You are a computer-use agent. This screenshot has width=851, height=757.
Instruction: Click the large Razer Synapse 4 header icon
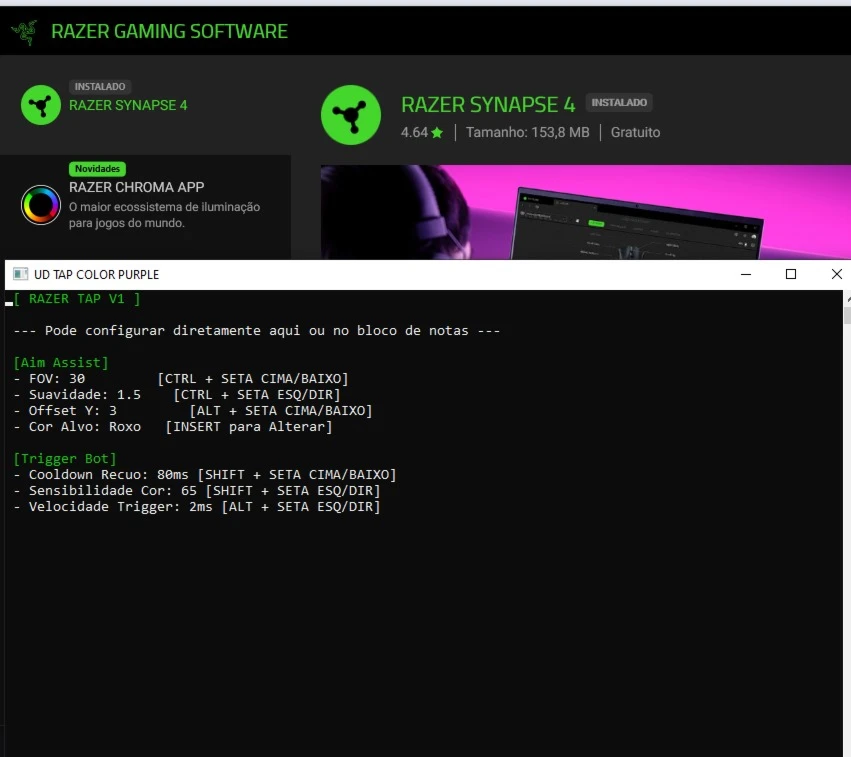click(351, 115)
